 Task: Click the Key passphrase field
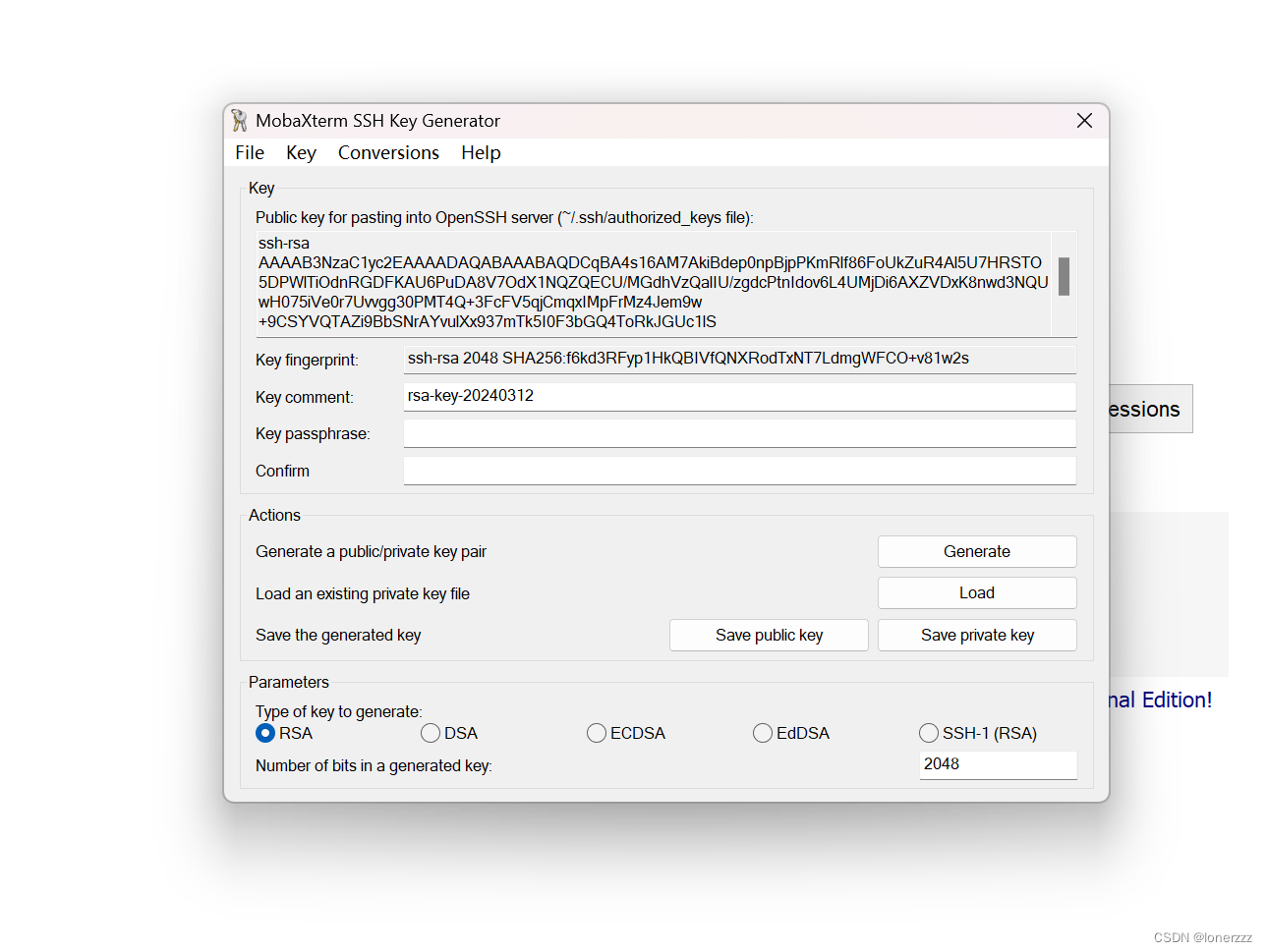tap(739, 433)
